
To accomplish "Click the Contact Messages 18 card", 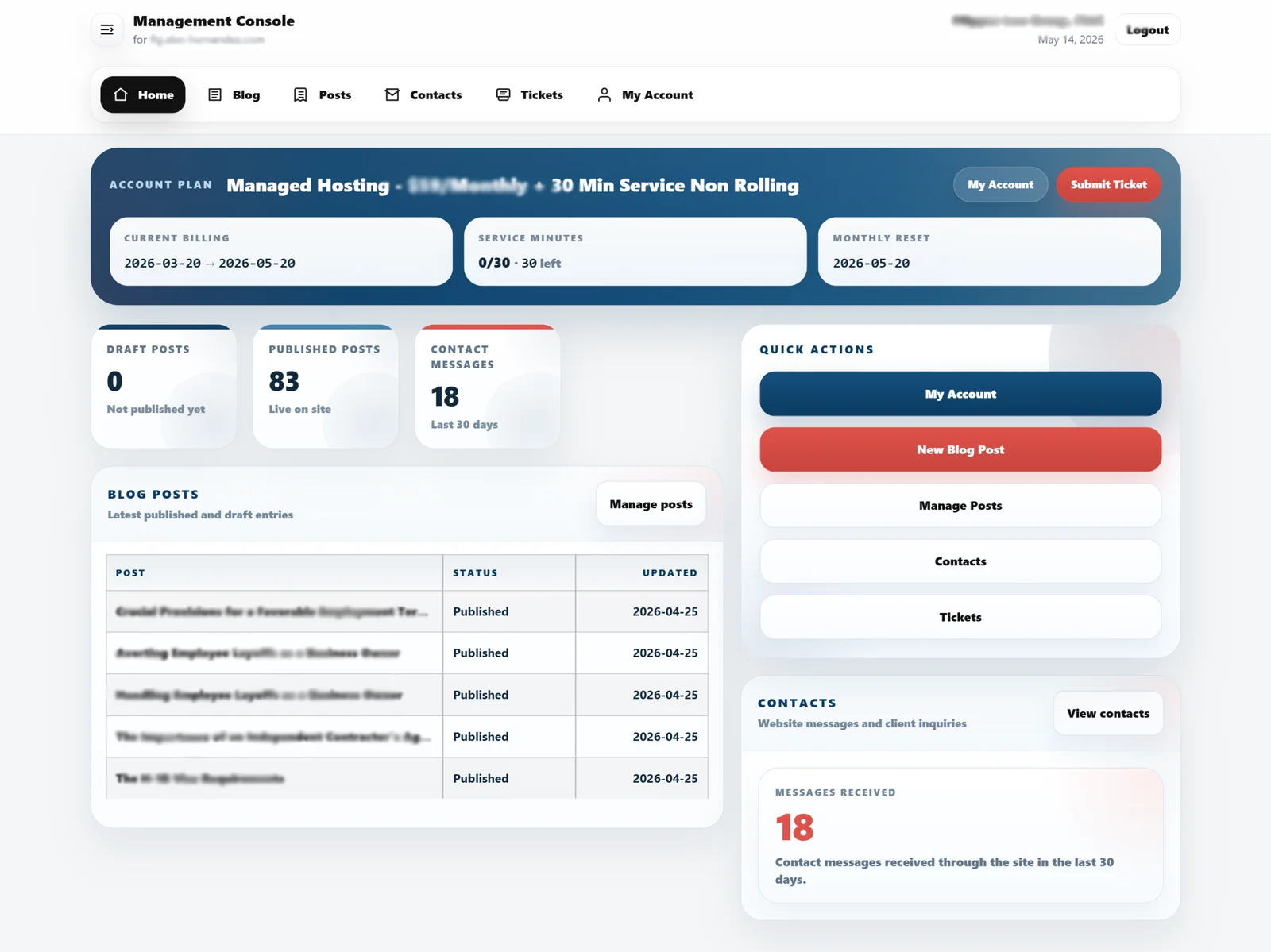I will (488, 387).
